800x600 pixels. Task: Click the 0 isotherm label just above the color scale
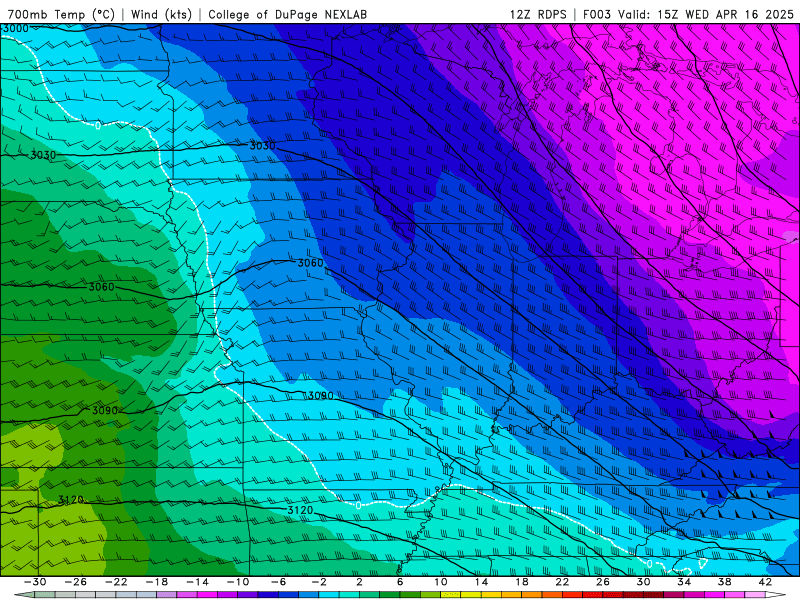[x=649, y=564]
